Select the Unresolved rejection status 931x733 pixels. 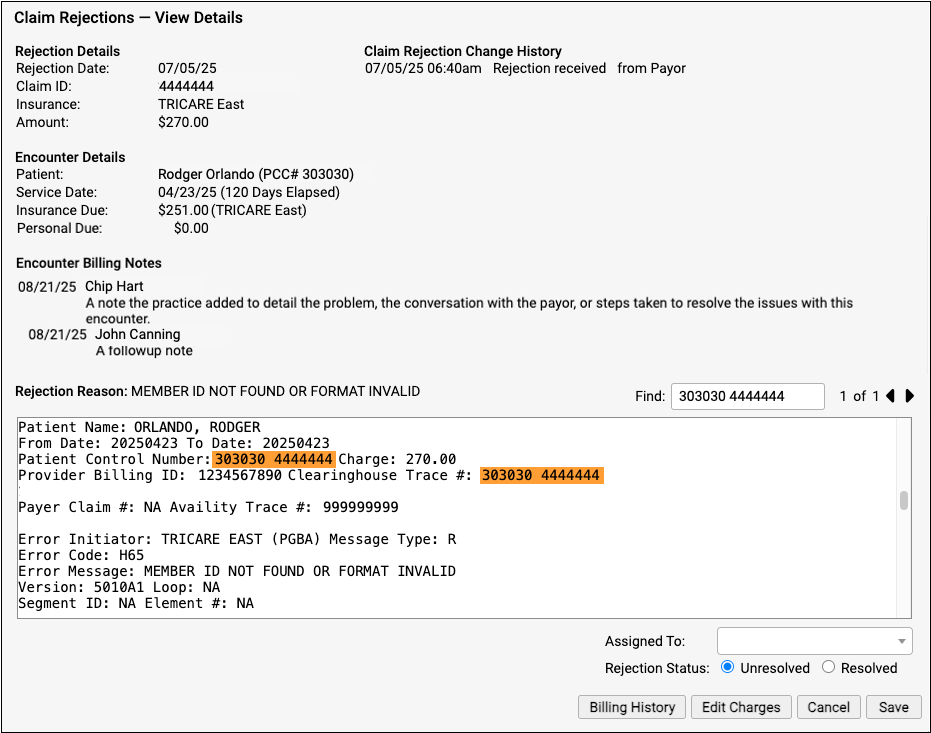point(727,667)
